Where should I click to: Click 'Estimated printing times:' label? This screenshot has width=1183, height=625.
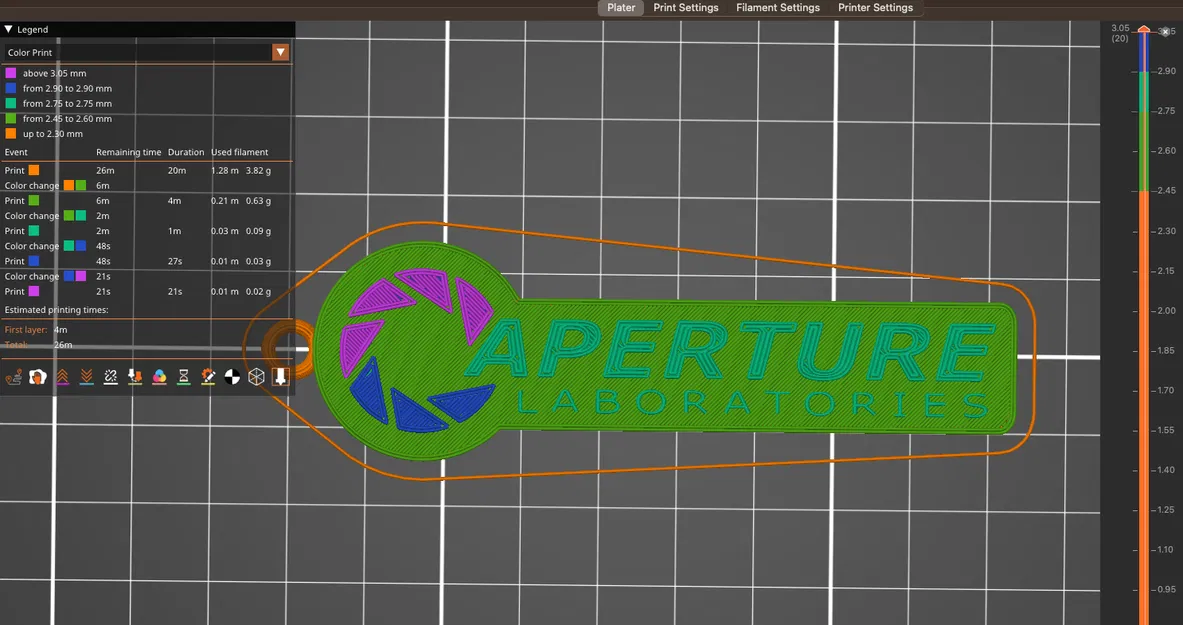(57, 310)
